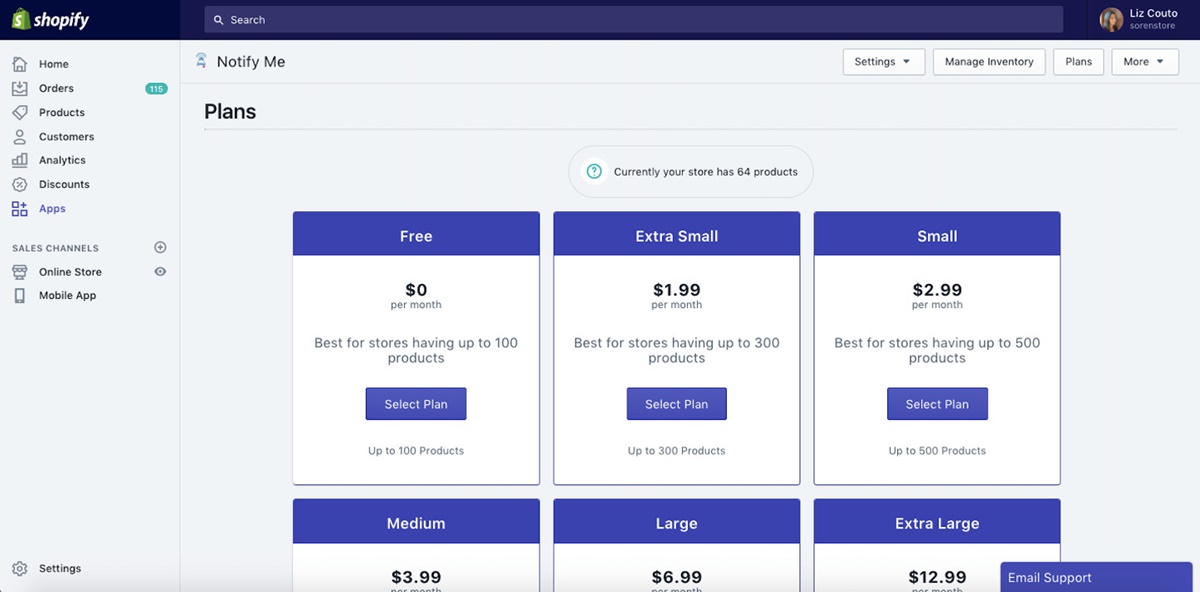Click the Settings gear icon in sidebar
The height and width of the screenshot is (592, 1200).
tap(20, 568)
